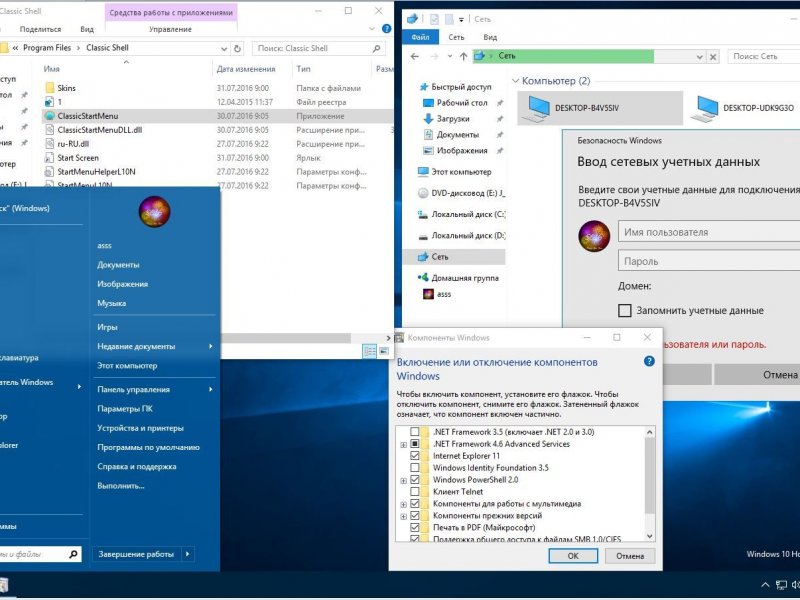
Task: Expand the Компоненты прежних версий node
Action: [x=403, y=516]
